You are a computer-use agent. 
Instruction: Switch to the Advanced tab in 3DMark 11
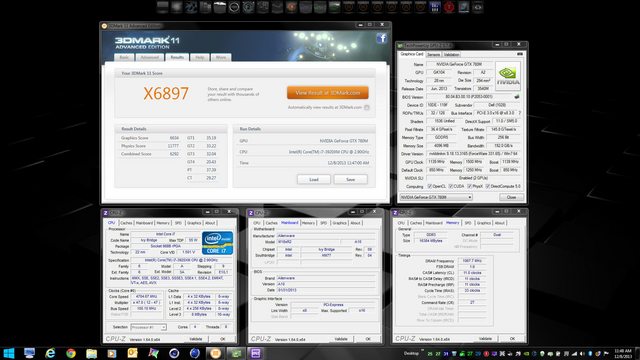pyautogui.click(x=150, y=57)
